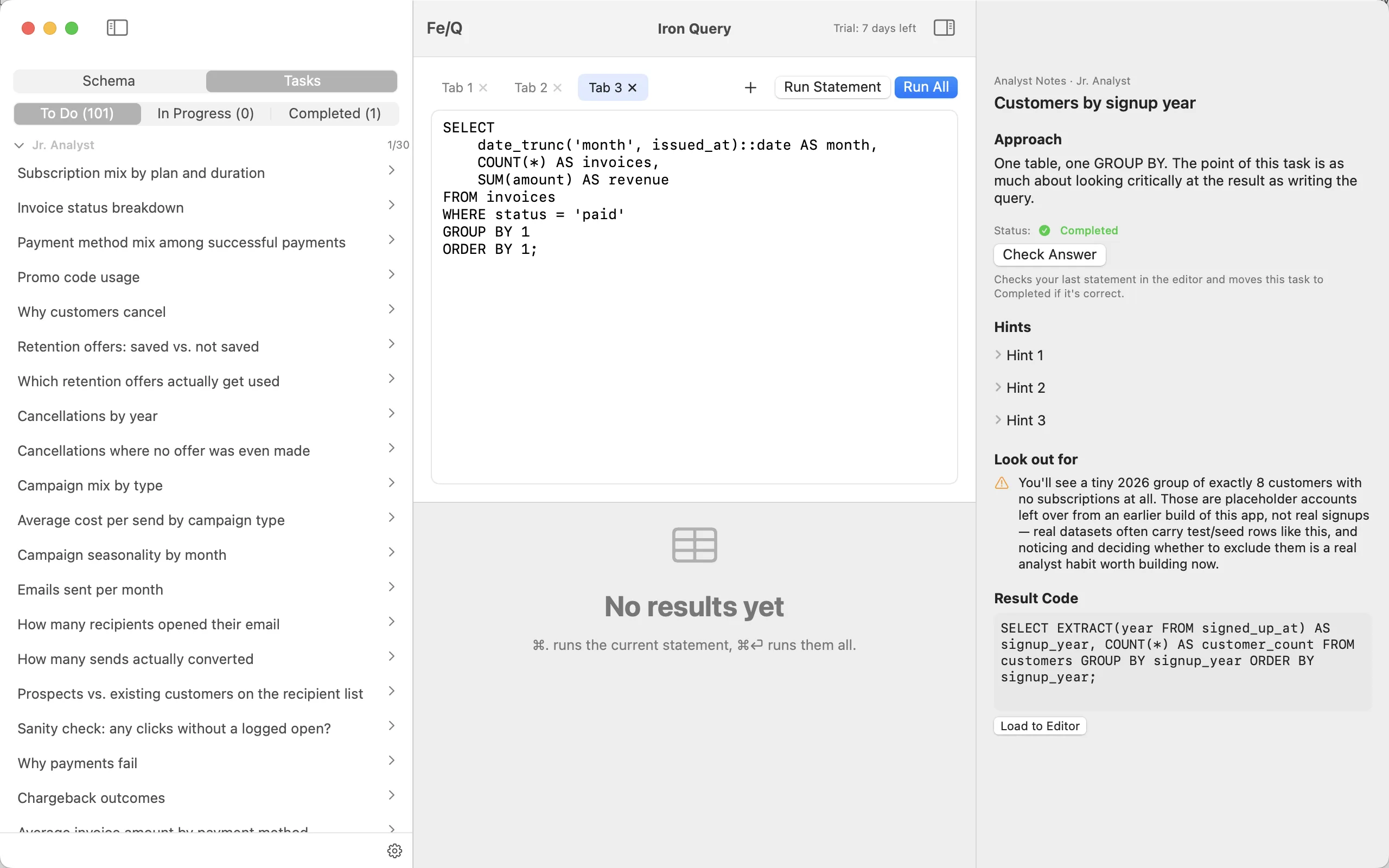
Task: Click the green Completed status checkmark
Action: pyautogui.click(x=1044, y=230)
